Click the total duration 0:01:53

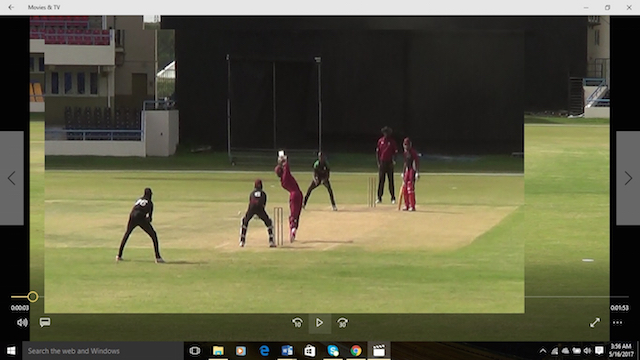point(619,308)
